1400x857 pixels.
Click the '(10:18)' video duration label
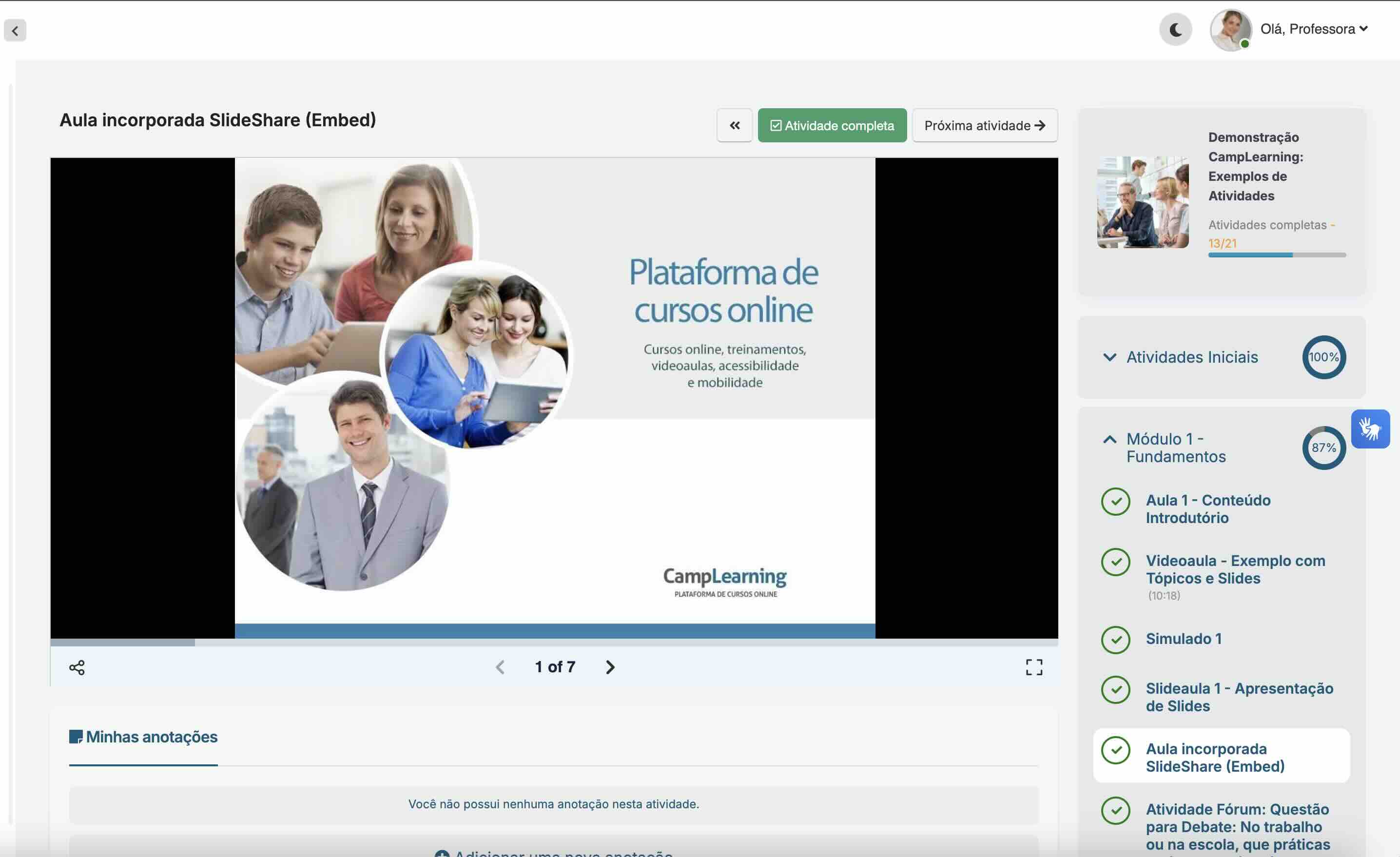(1164, 596)
